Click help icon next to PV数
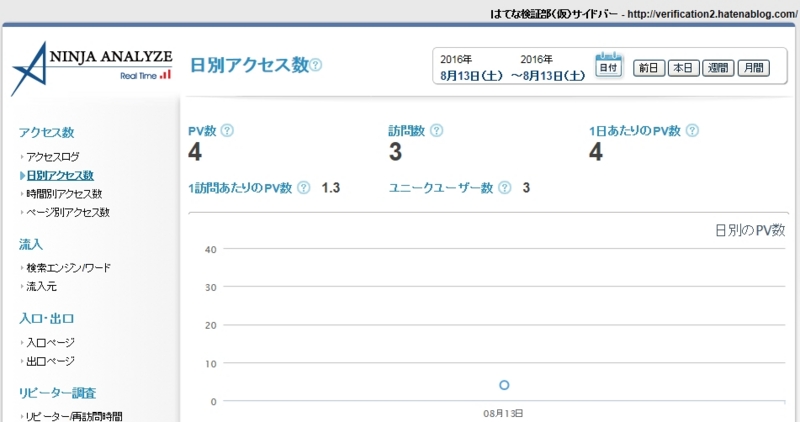Screen dimensions: 800x422 [x=227, y=131]
